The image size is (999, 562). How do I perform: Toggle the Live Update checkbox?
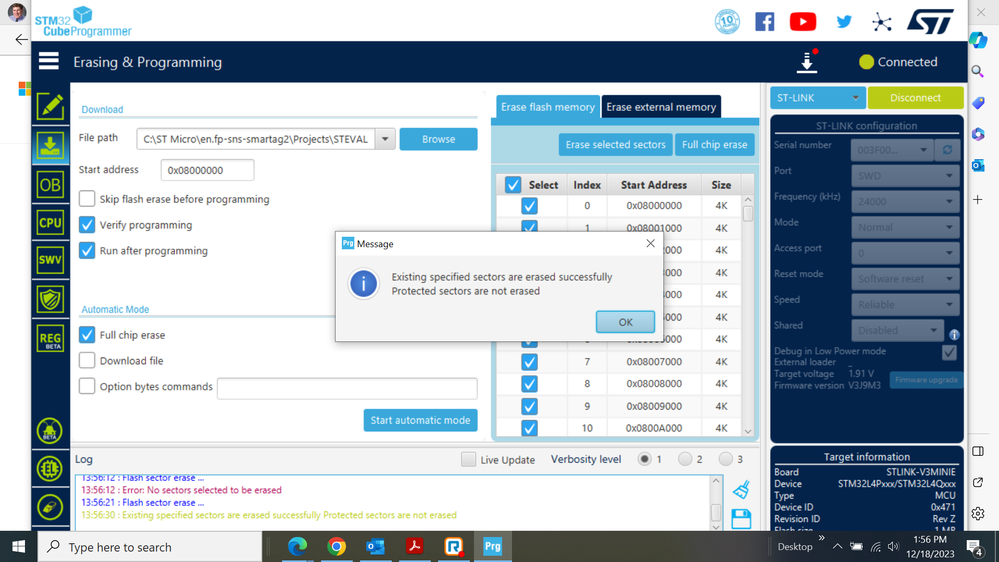point(468,459)
